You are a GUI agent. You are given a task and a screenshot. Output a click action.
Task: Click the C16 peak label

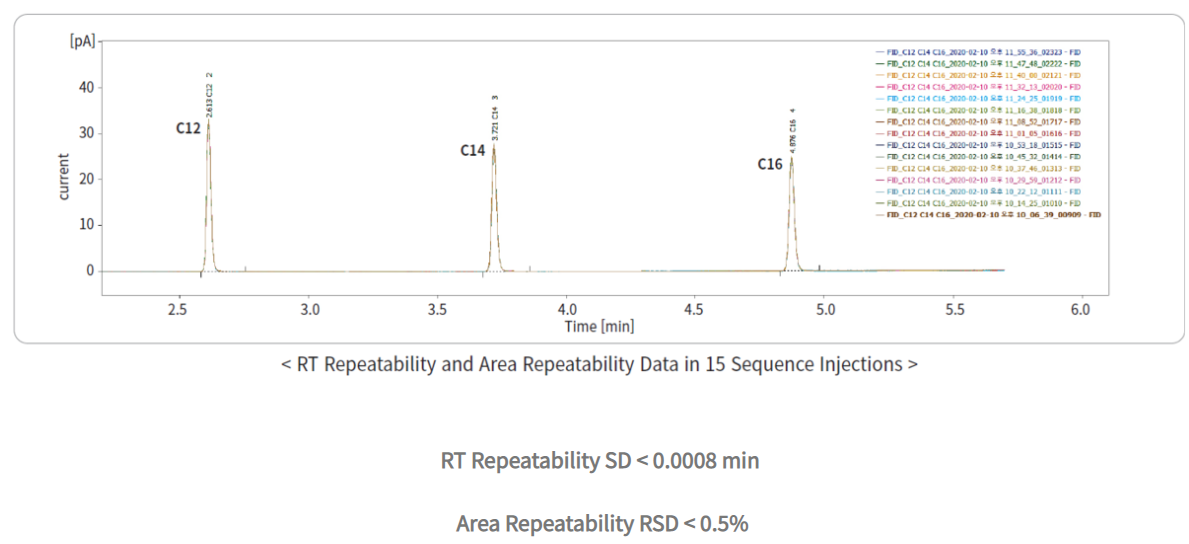click(x=769, y=164)
